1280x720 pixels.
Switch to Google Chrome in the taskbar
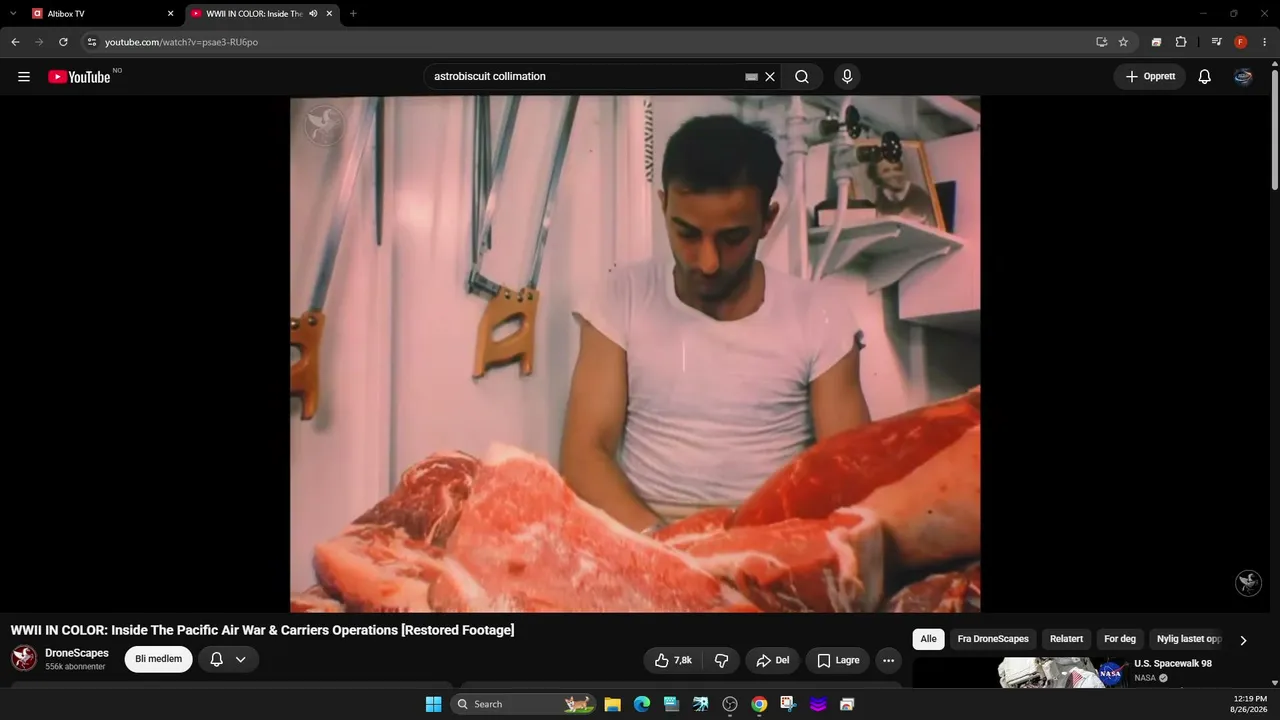759,704
